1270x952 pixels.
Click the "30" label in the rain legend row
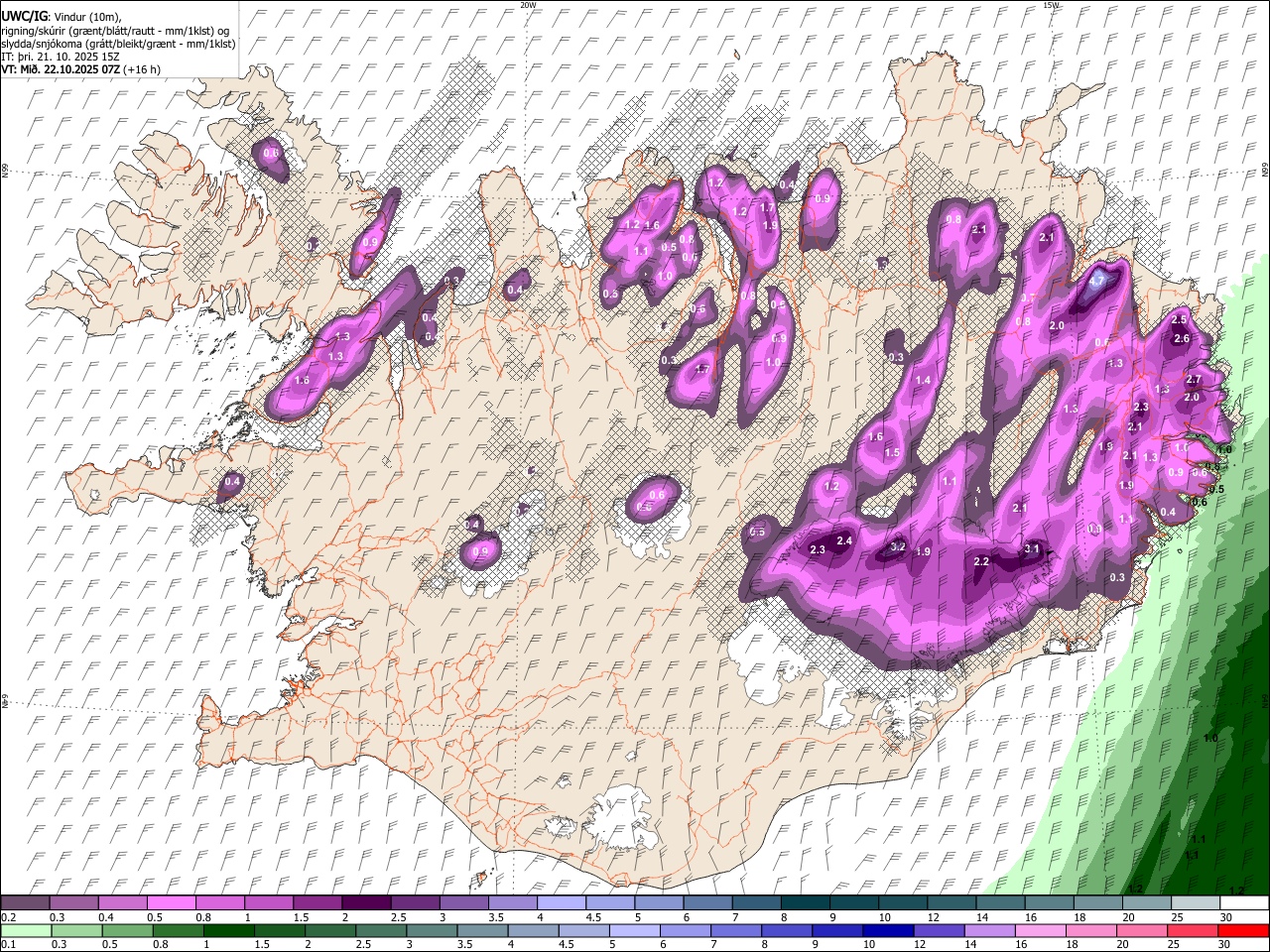pyautogui.click(x=1226, y=945)
